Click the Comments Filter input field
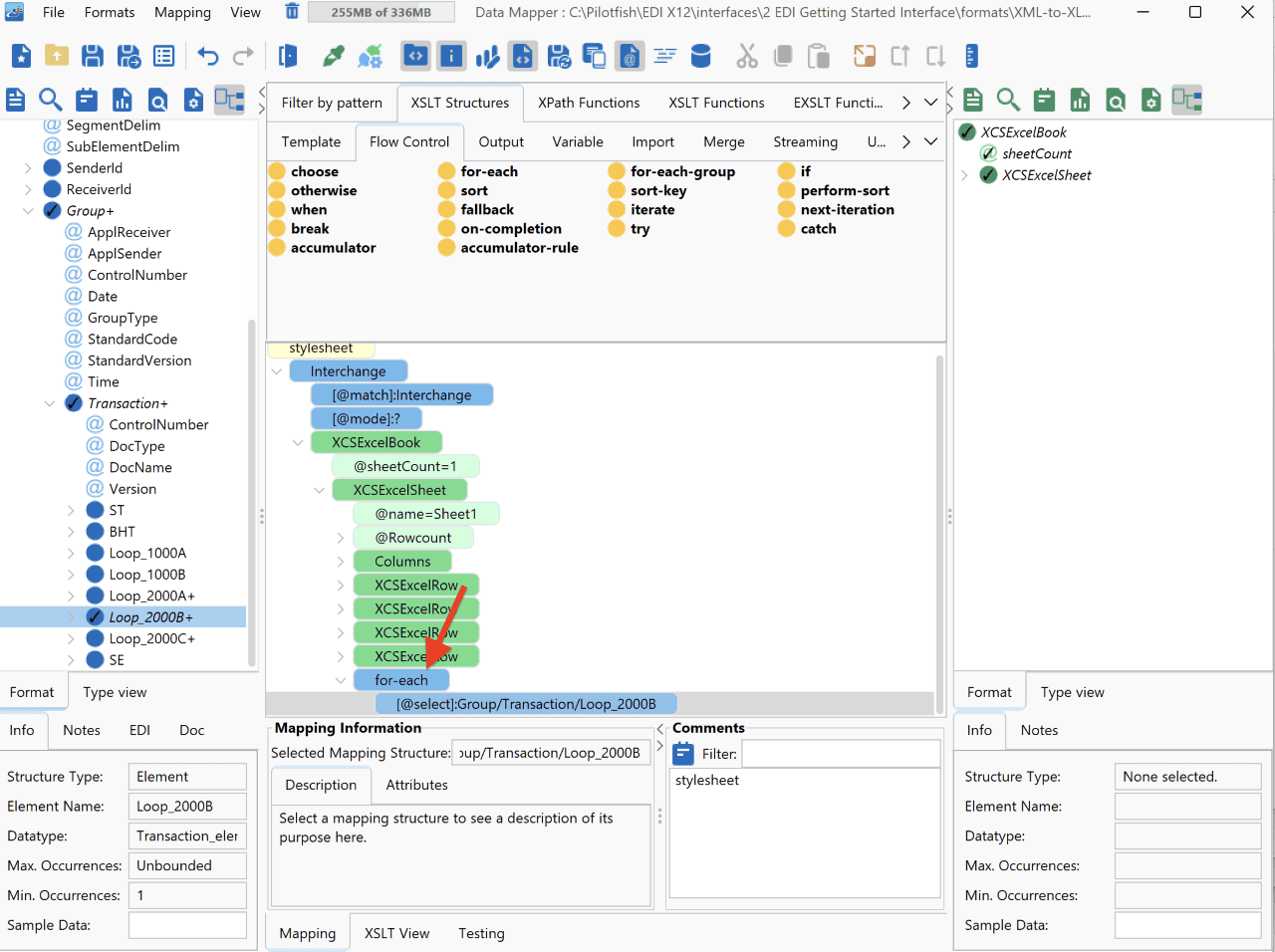This screenshot has height=952, width=1275. (x=841, y=754)
